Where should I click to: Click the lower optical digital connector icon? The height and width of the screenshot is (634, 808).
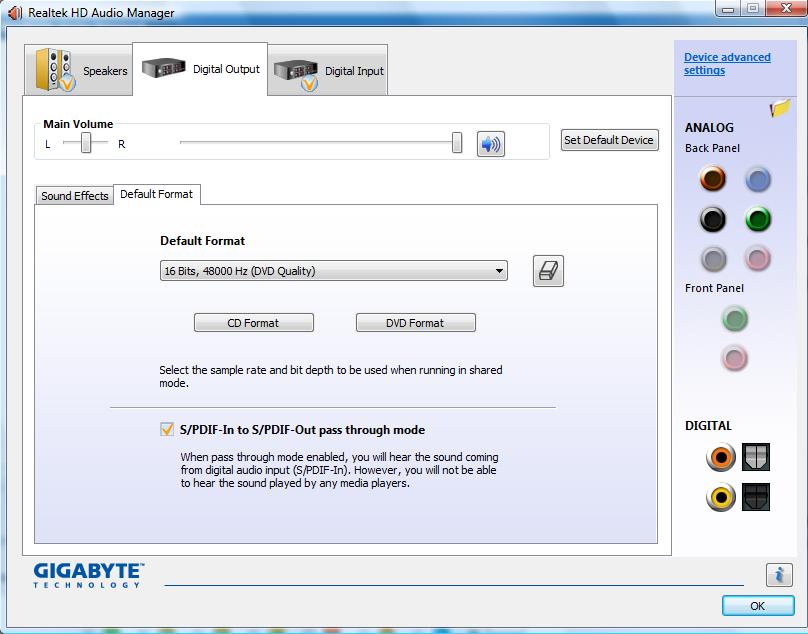756,497
